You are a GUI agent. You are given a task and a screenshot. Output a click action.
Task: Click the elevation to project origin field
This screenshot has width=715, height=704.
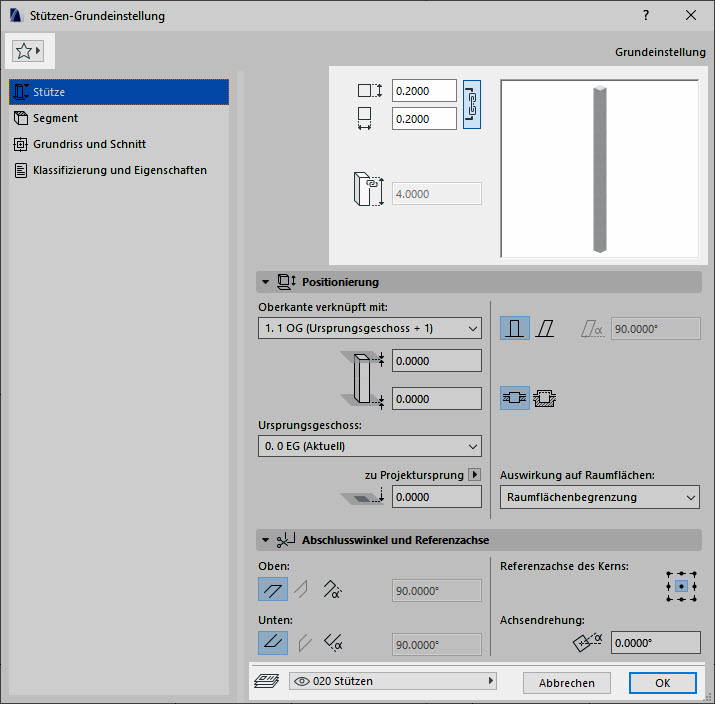(x=436, y=497)
